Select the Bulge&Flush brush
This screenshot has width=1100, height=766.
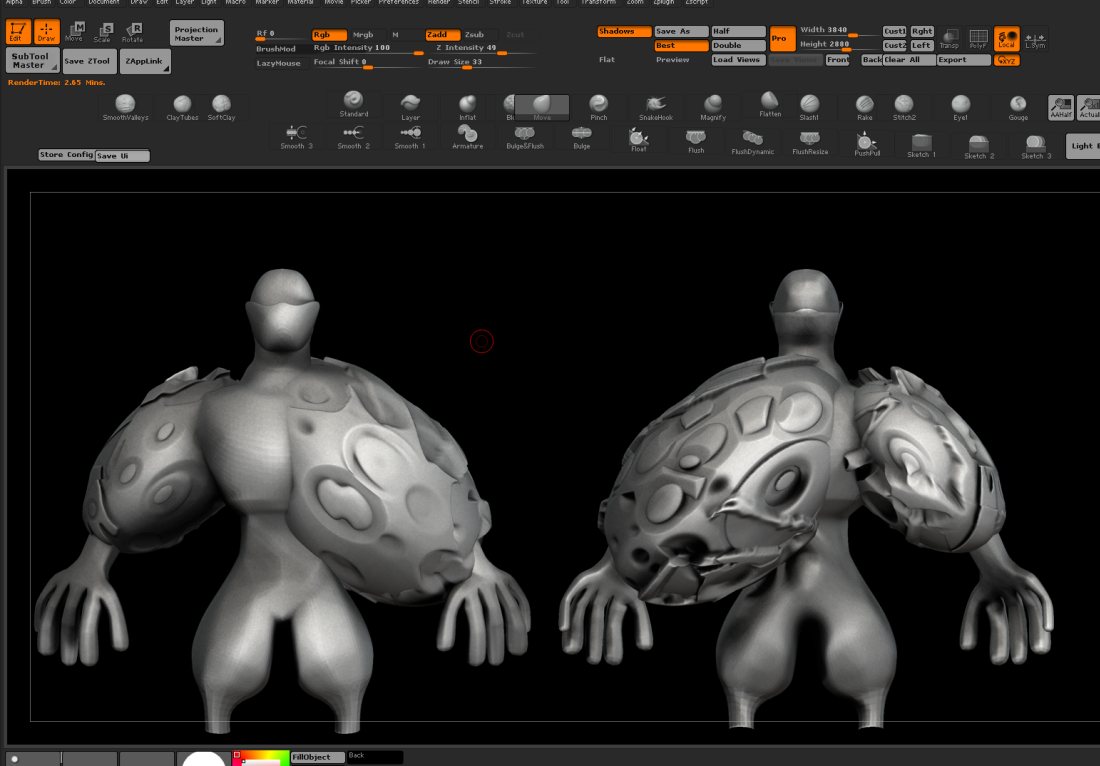click(x=524, y=137)
